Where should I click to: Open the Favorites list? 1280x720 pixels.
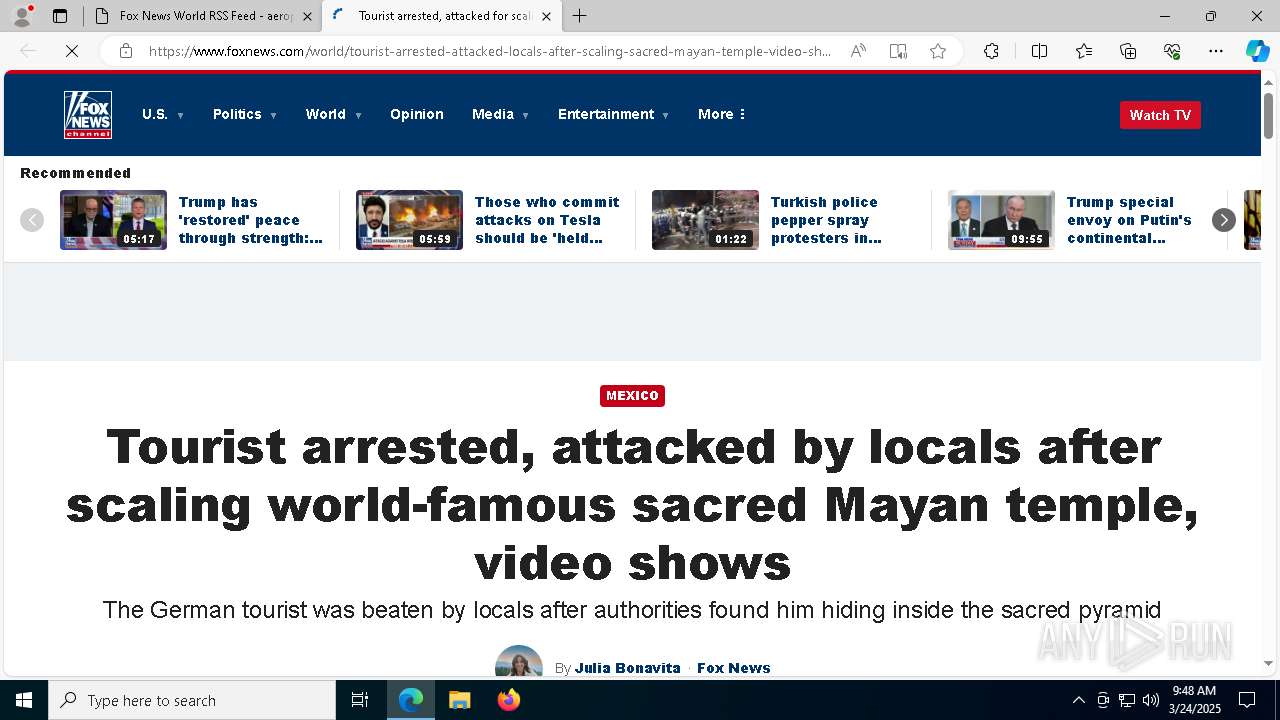tap(1084, 51)
